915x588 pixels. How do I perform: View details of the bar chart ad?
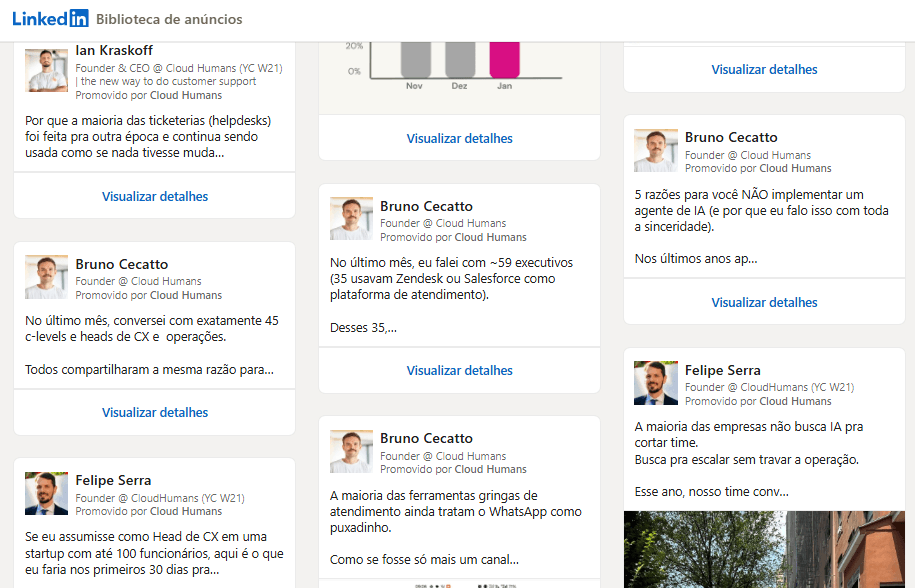point(459,139)
